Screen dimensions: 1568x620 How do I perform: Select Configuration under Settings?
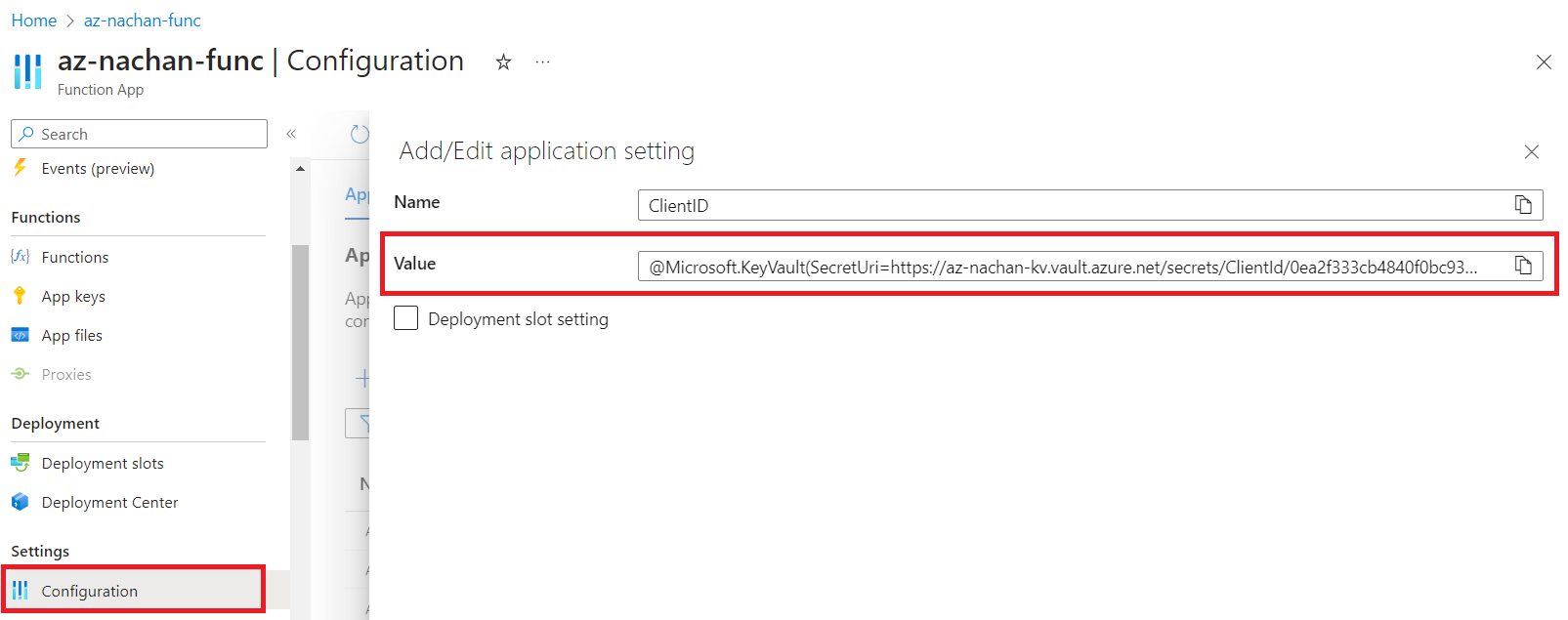click(90, 592)
